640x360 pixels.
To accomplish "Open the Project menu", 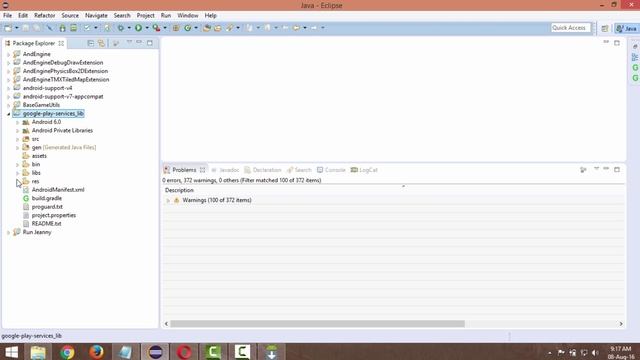I will 145,16.
